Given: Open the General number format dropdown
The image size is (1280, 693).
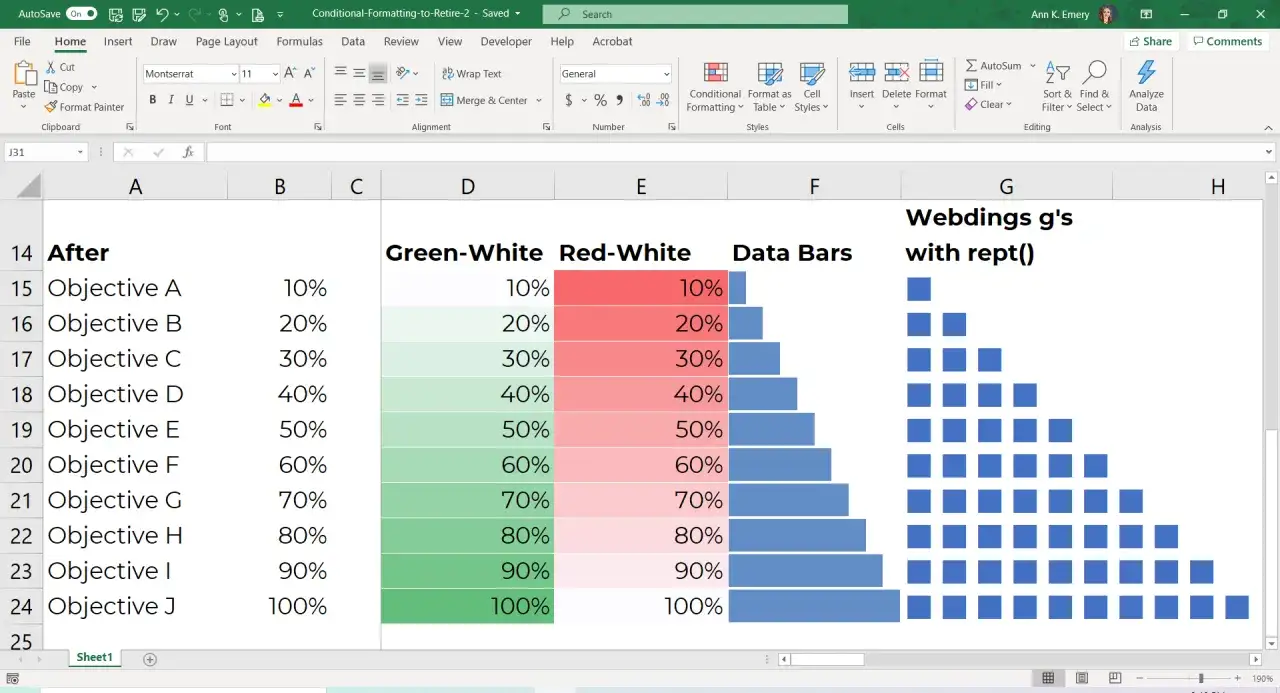Looking at the screenshot, I should tap(666, 74).
